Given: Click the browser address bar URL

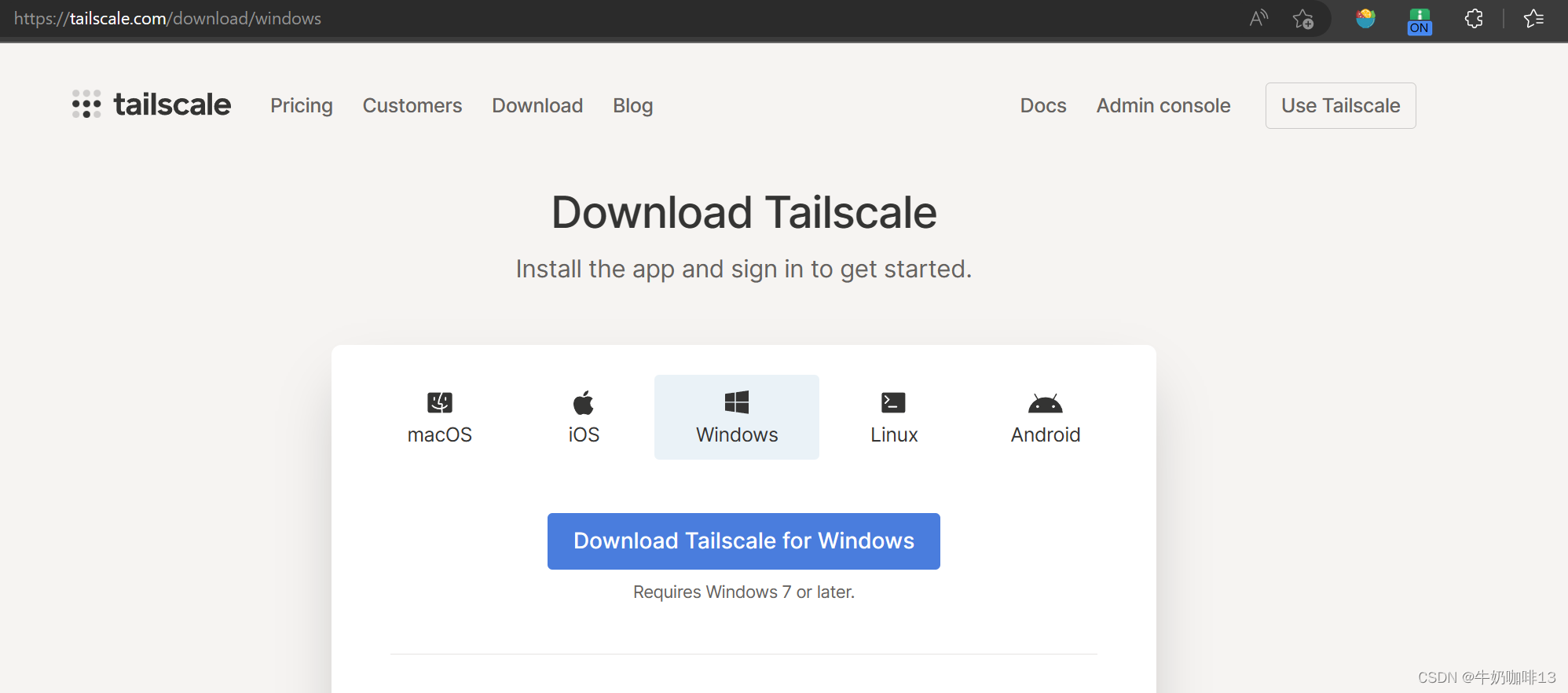Looking at the screenshot, I should 167,18.
